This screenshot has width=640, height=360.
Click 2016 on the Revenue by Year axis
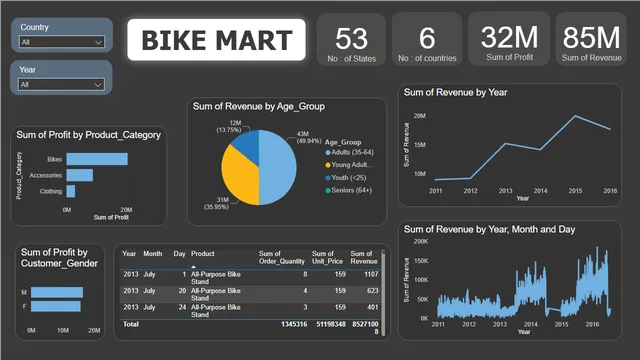click(610, 191)
